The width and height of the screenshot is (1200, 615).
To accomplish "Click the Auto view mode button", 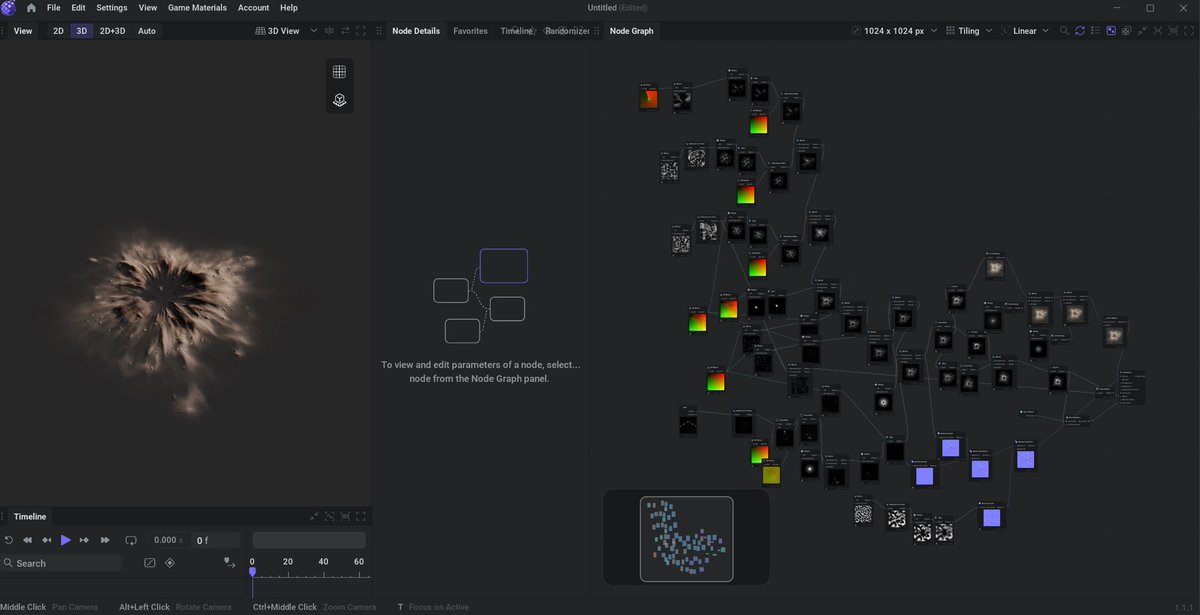I will pos(146,30).
